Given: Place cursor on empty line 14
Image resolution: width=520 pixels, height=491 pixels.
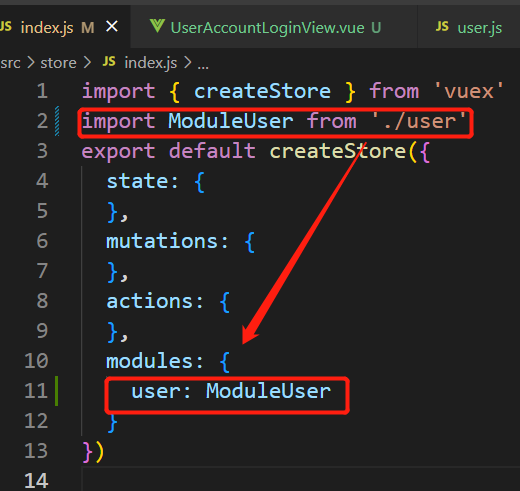Looking at the screenshot, I should click(300, 480).
